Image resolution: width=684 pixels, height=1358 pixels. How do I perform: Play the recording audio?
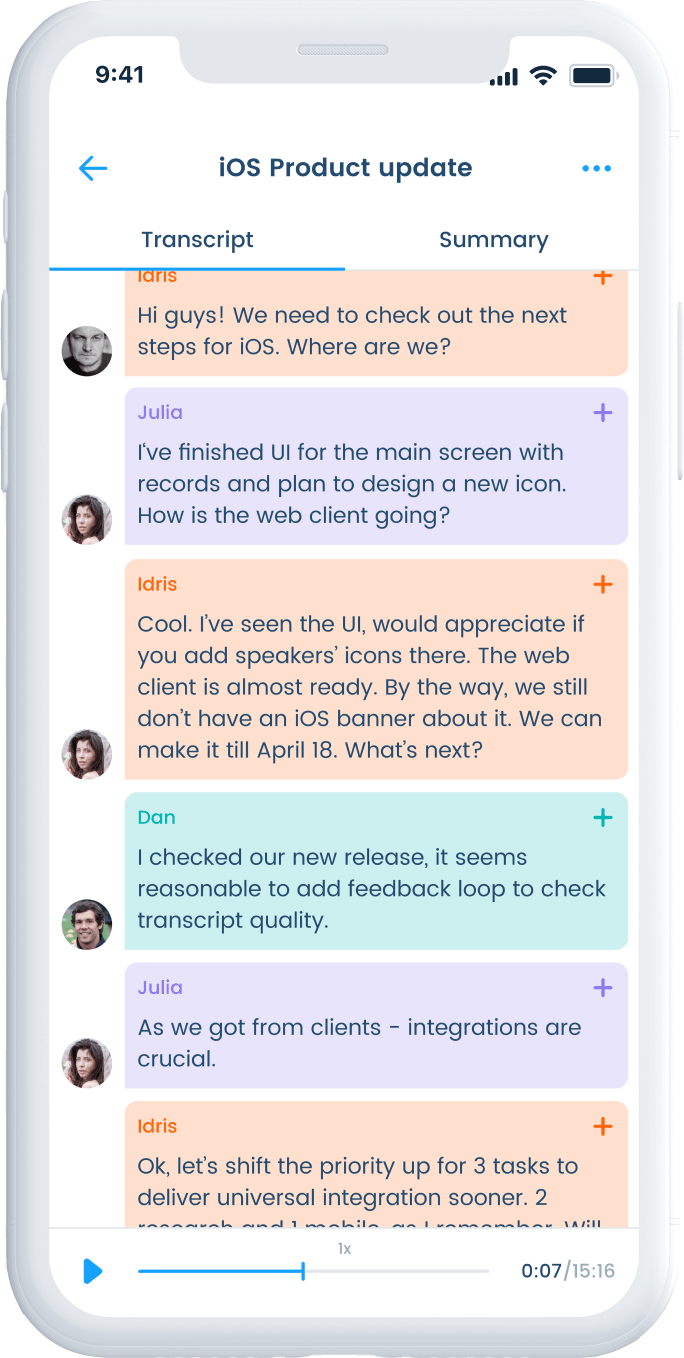(92, 1271)
